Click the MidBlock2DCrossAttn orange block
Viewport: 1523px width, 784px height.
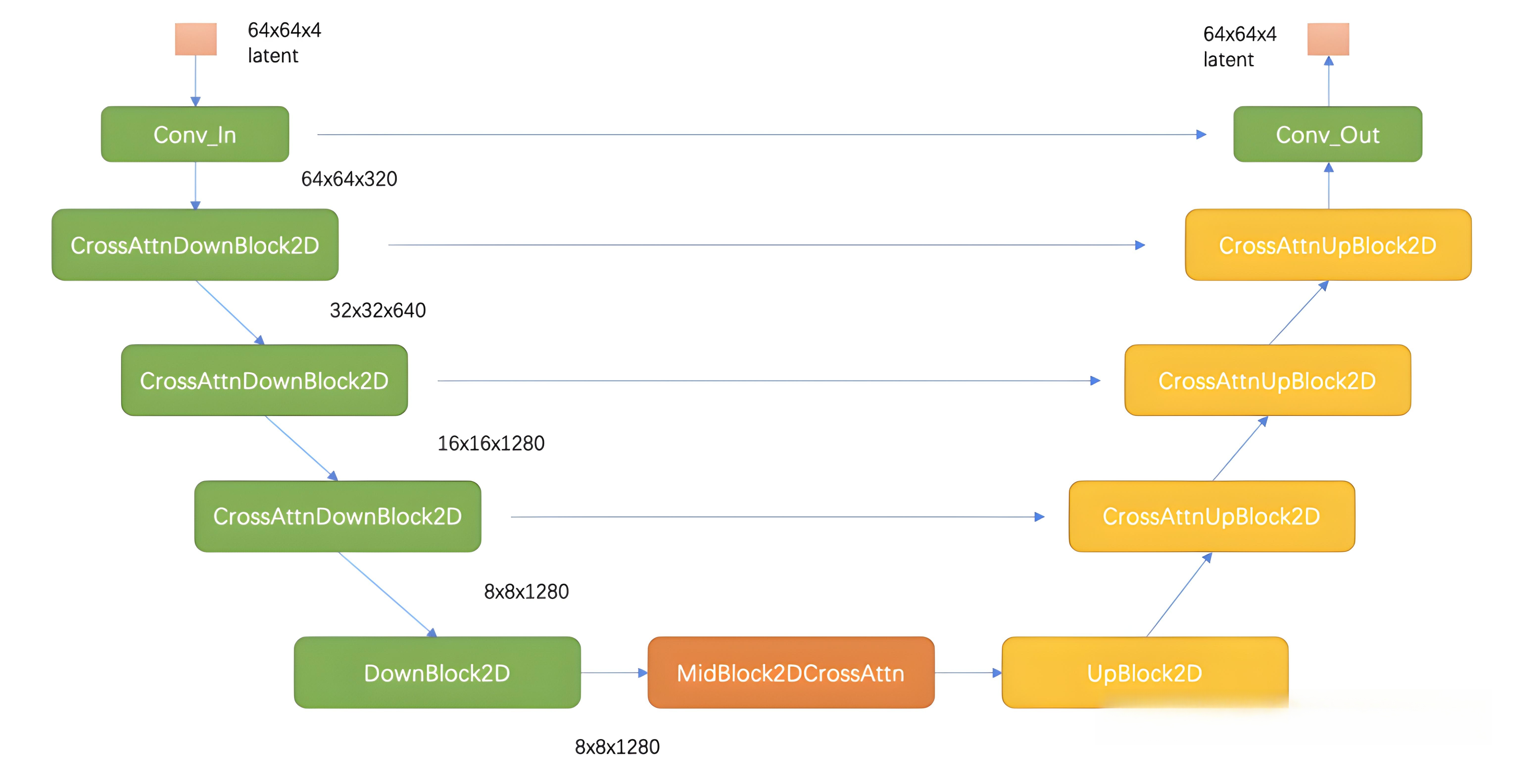click(x=791, y=672)
